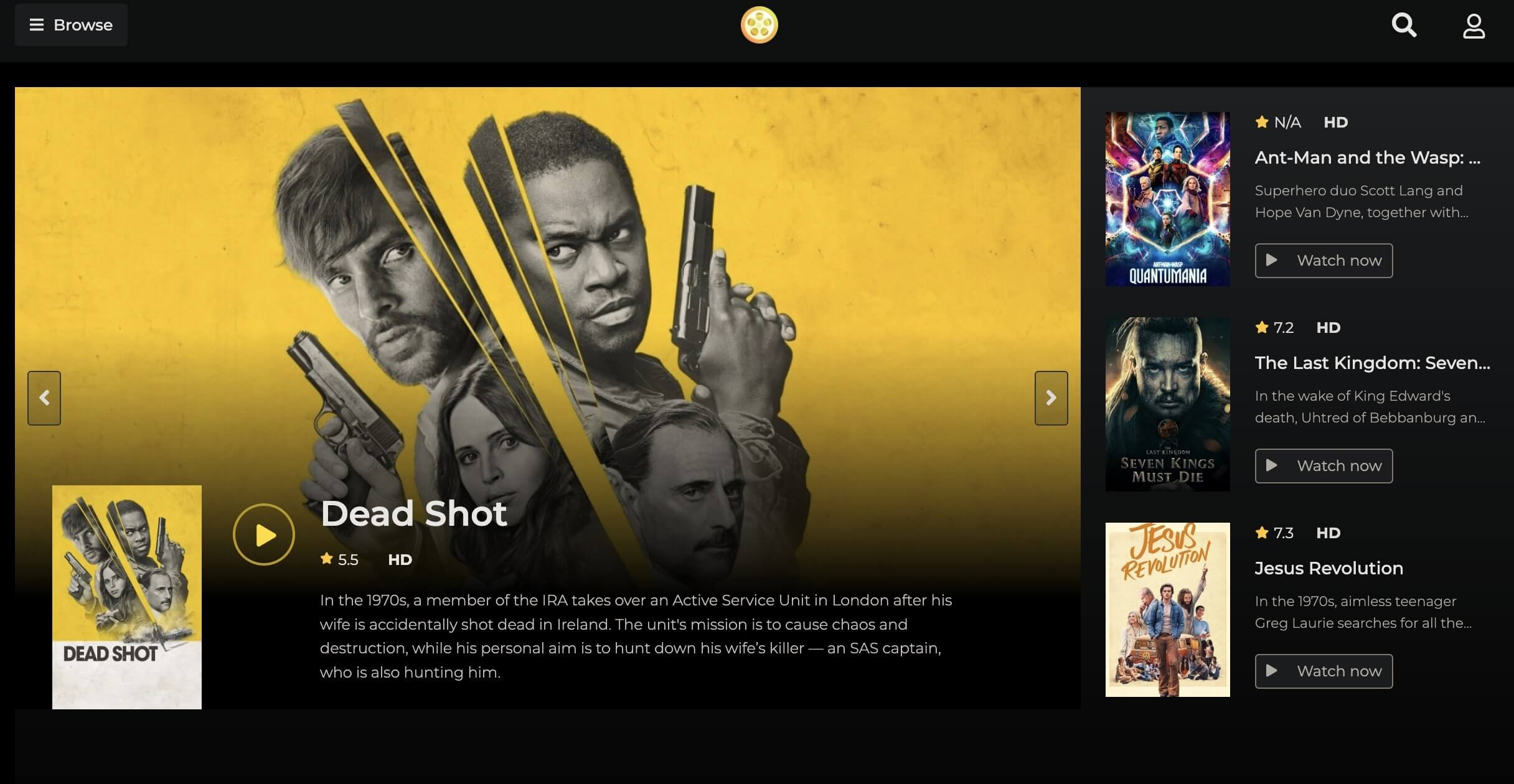Click the Dead Shot poster thumbnail

coord(127,597)
